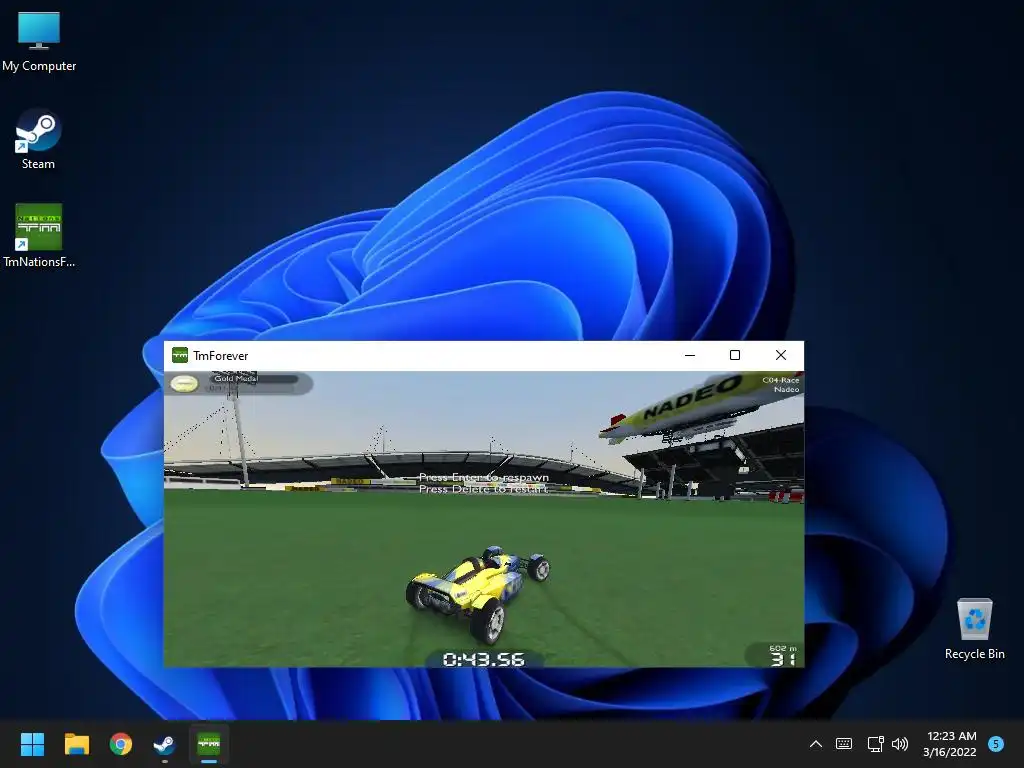Open the My Computer desktop icon
The height and width of the screenshot is (768, 1024).
[39, 42]
